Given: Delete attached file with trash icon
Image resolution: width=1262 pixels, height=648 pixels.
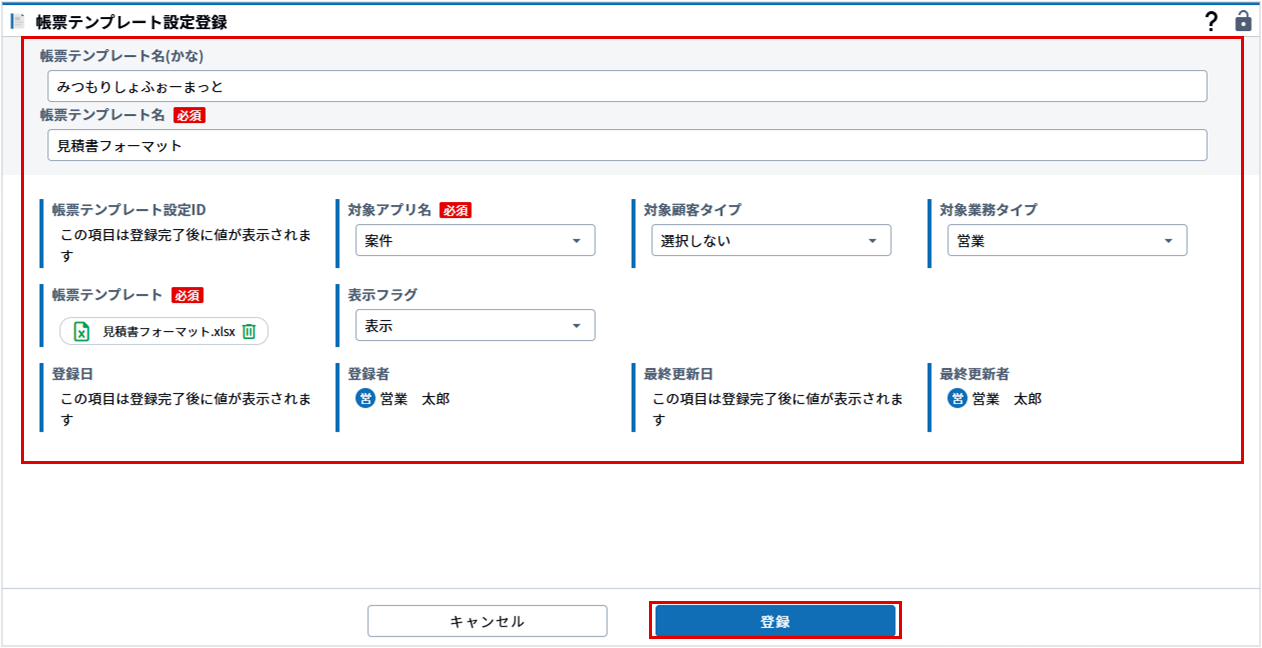Looking at the screenshot, I should [x=249, y=331].
